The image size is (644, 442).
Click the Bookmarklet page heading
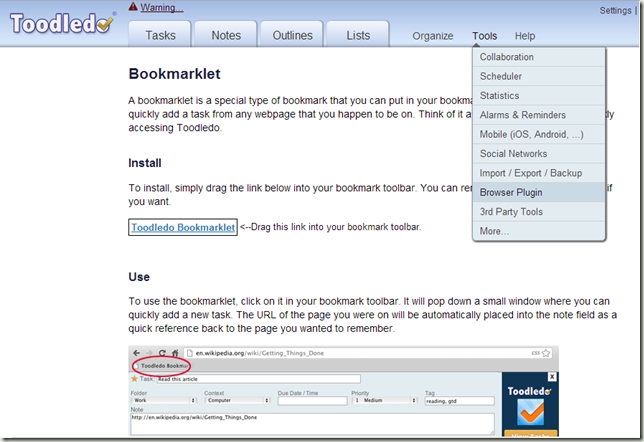tap(175, 74)
